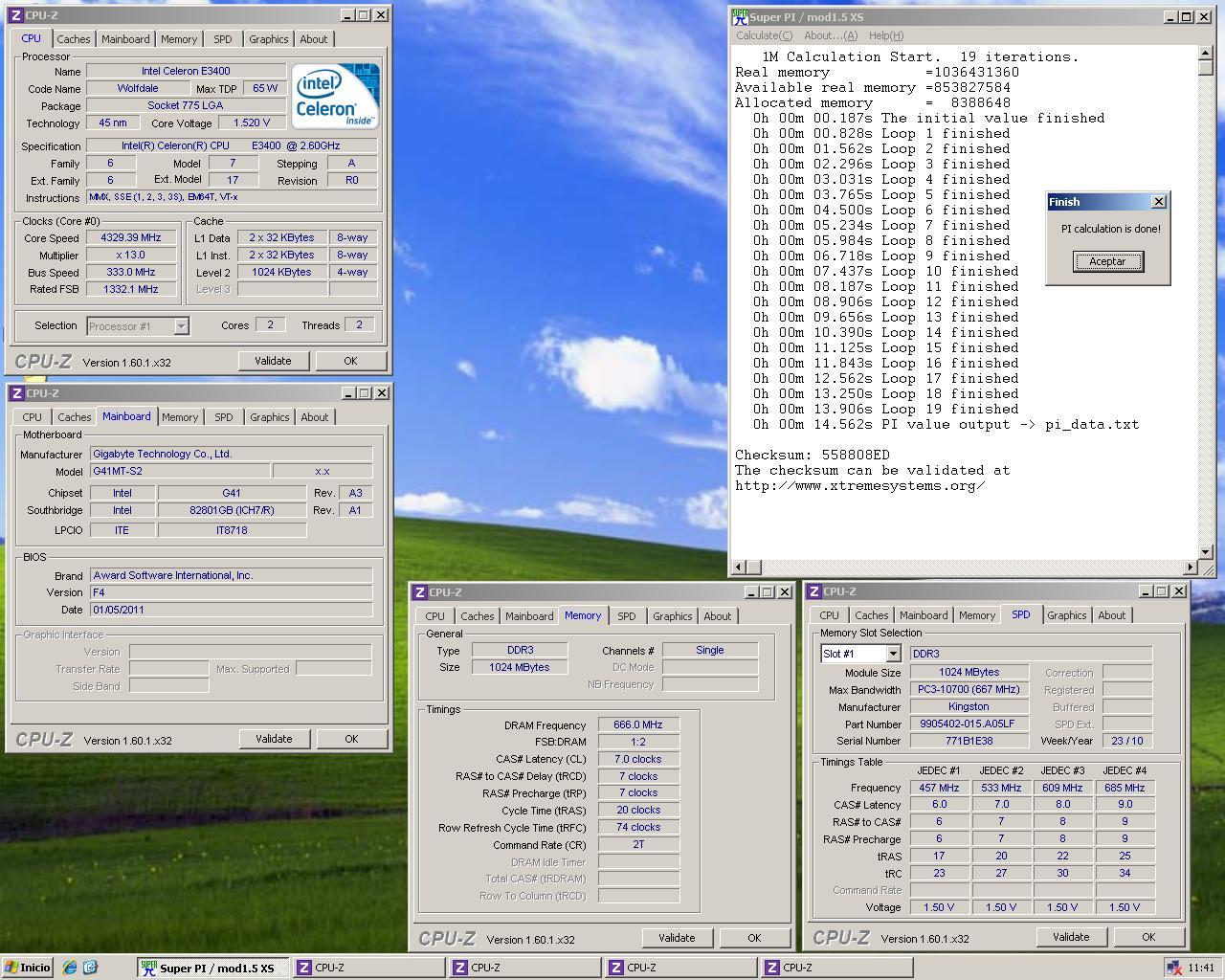
Task: Select SPD tab in the Mainboard window
Action: (224, 417)
